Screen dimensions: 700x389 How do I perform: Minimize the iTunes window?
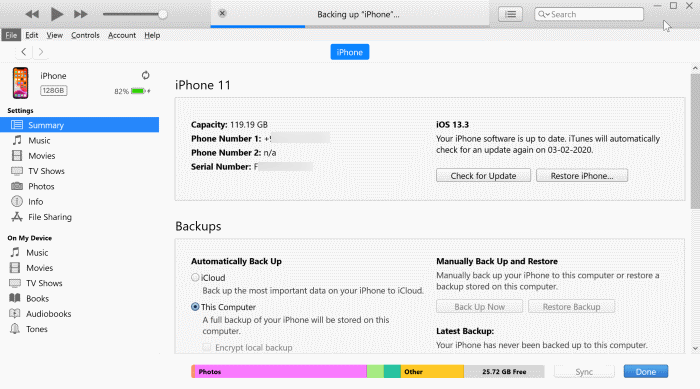coord(657,6)
